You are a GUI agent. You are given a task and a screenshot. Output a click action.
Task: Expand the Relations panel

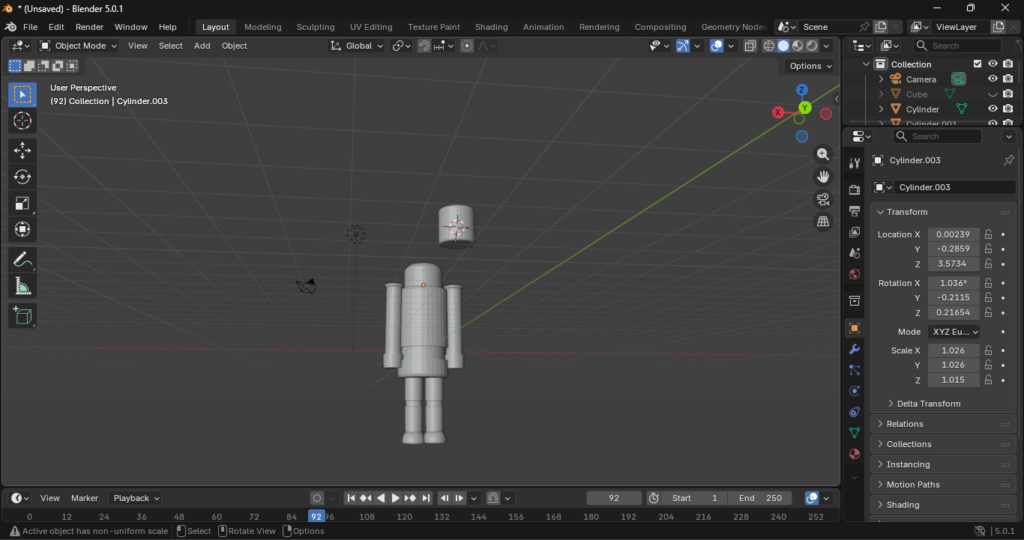point(905,424)
